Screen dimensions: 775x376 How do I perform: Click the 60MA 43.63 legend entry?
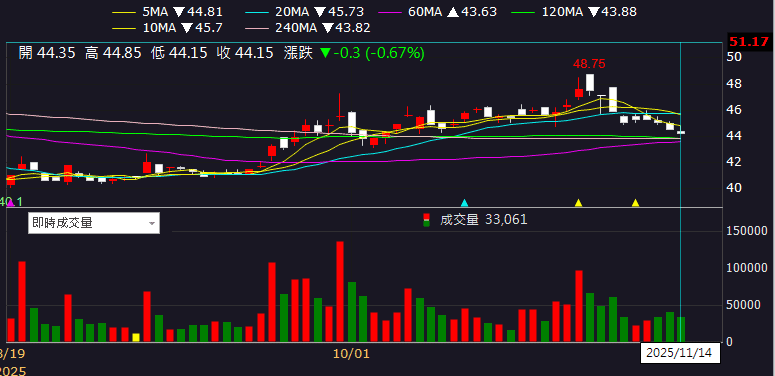coord(438,12)
